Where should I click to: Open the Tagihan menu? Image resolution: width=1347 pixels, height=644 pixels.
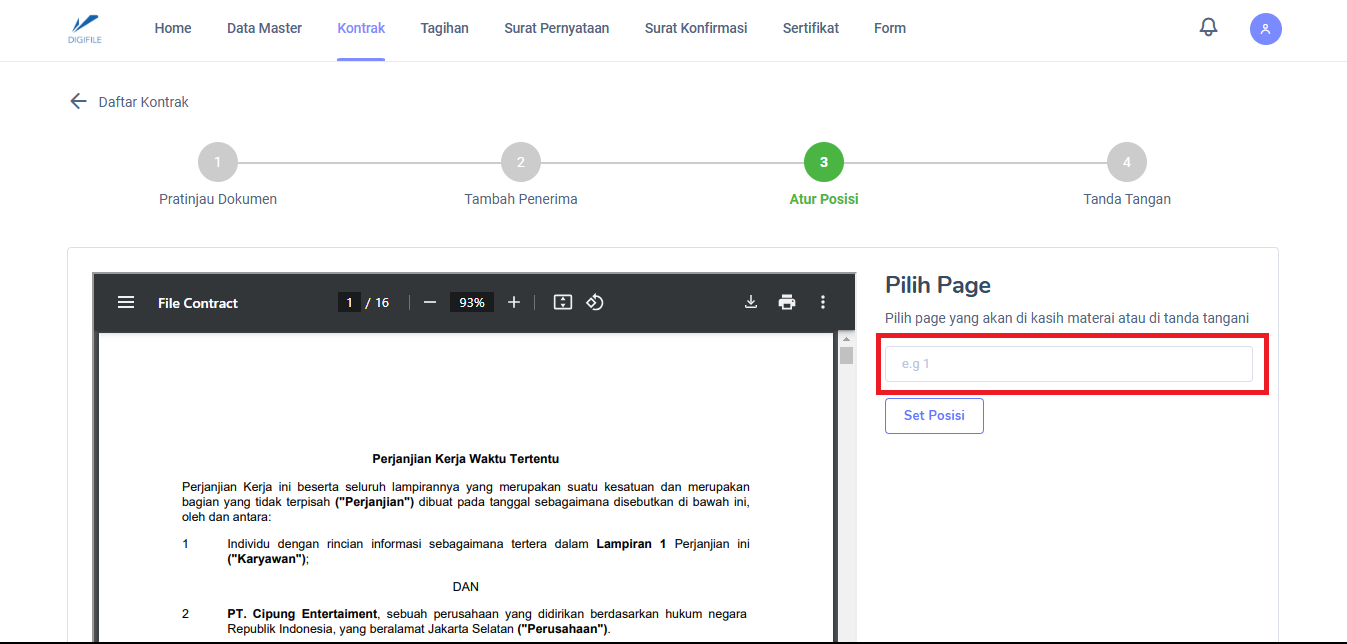point(444,28)
